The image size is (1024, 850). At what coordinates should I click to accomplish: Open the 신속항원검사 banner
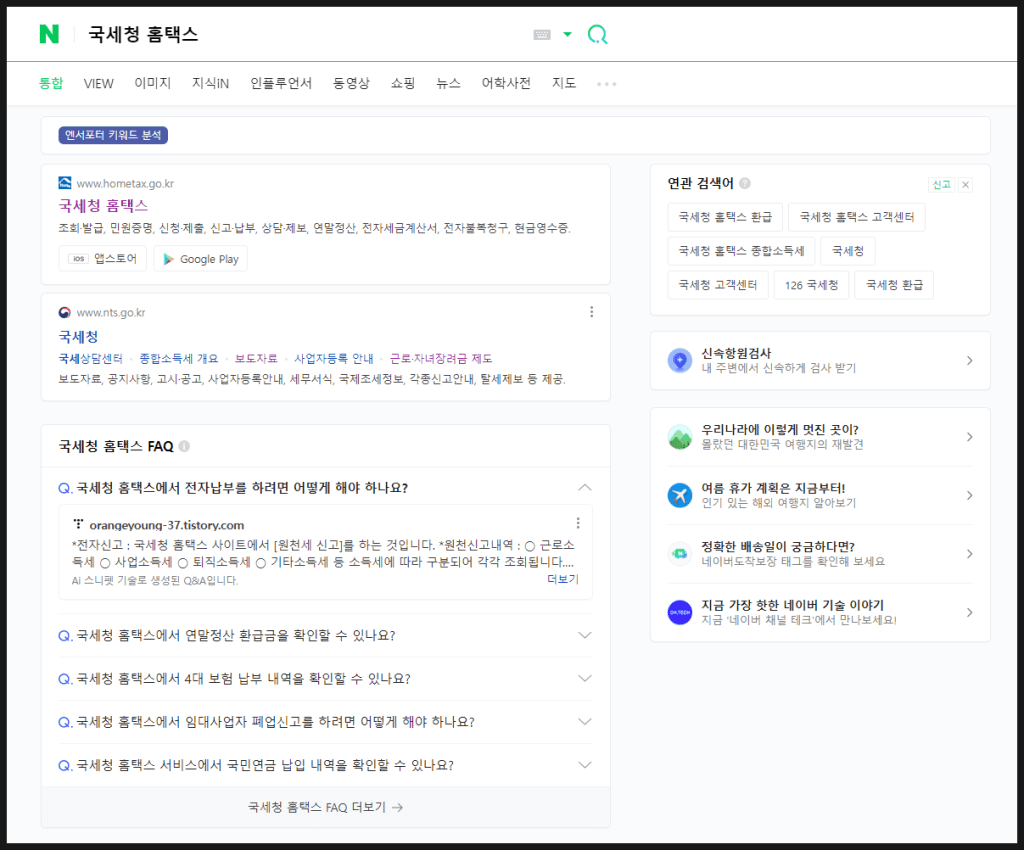(819, 360)
